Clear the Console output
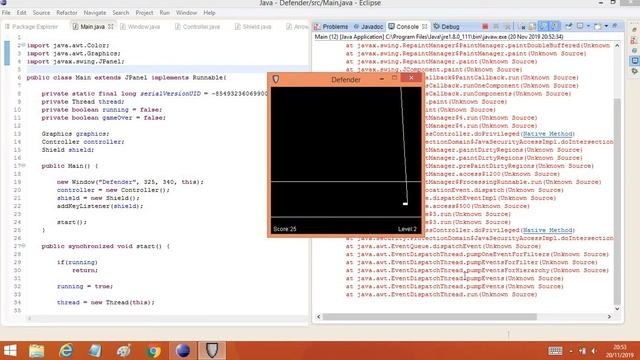The height and width of the screenshot is (360, 640). point(522,27)
